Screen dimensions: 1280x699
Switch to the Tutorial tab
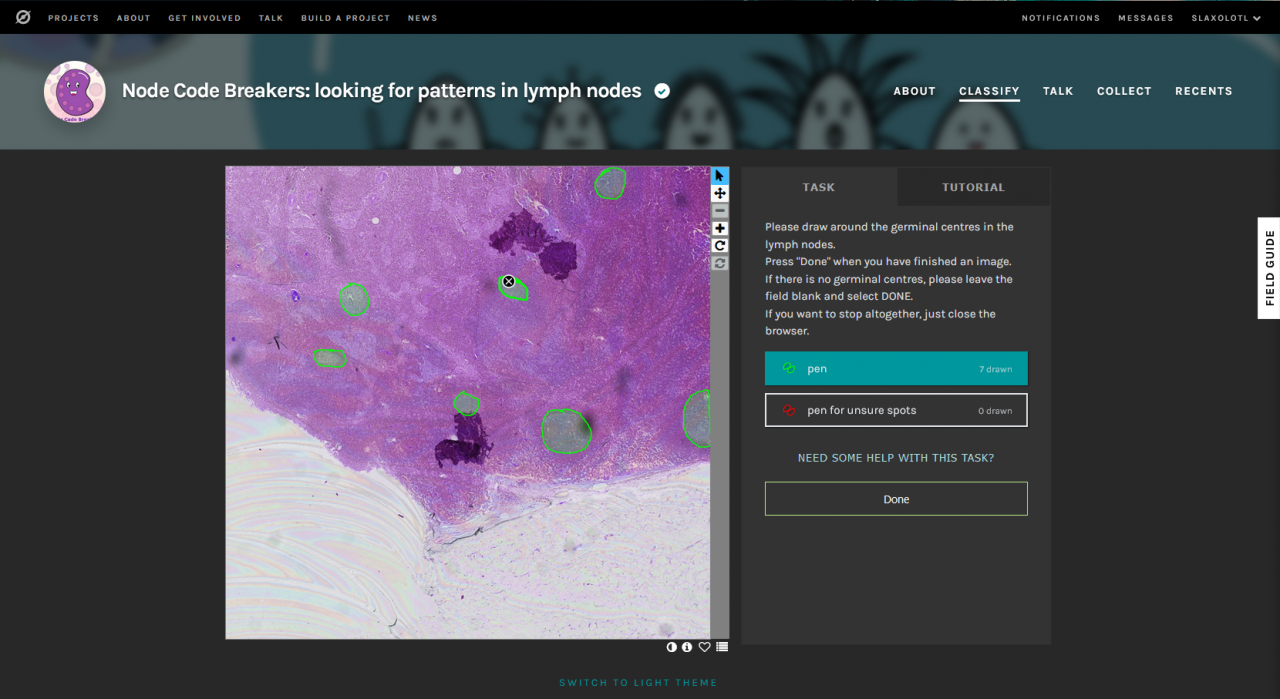pyautogui.click(x=973, y=187)
